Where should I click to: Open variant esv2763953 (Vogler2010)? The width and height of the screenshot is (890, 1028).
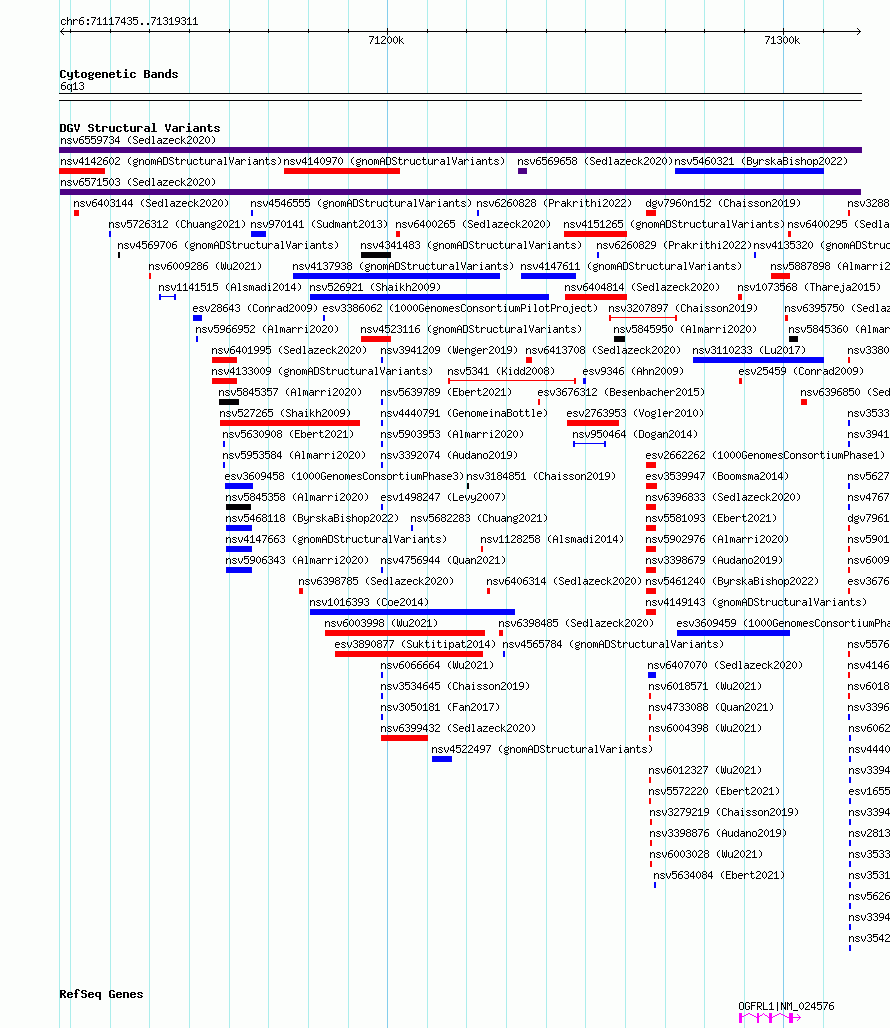635,413
